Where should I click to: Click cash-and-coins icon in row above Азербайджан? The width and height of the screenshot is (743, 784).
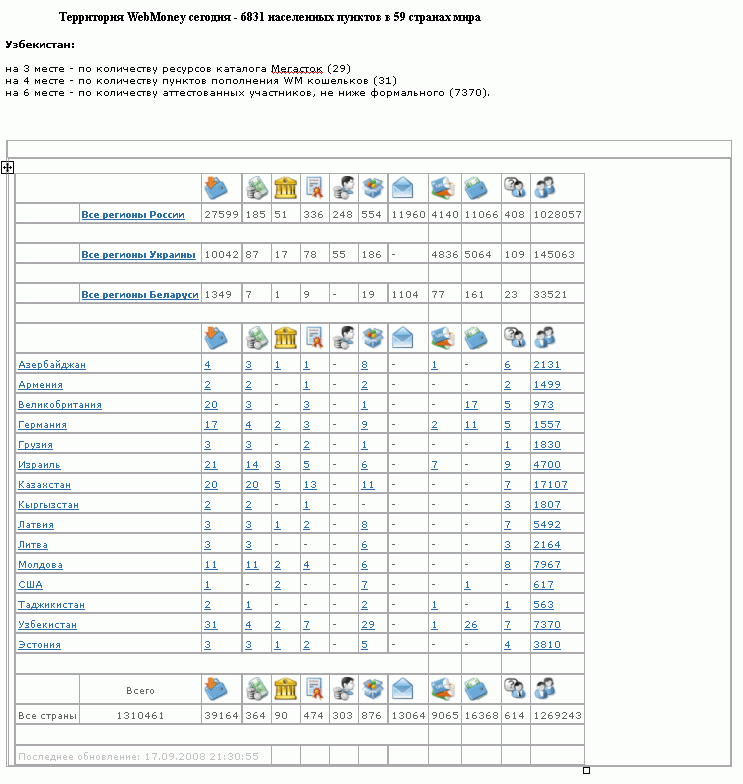[256, 338]
